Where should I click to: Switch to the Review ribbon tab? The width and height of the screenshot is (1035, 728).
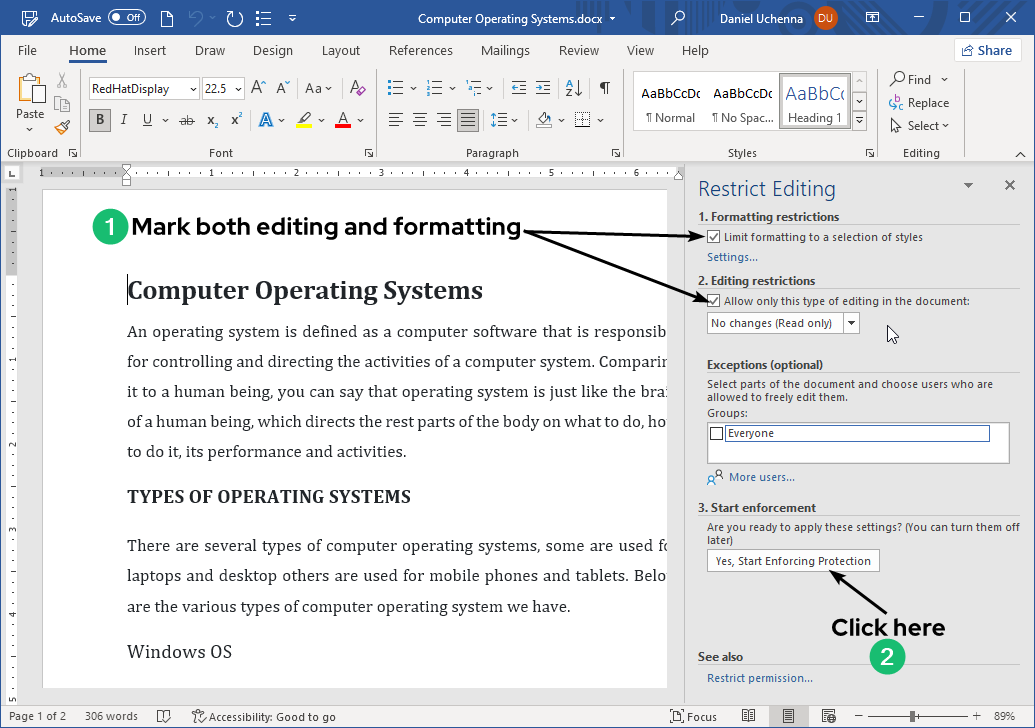pos(578,50)
